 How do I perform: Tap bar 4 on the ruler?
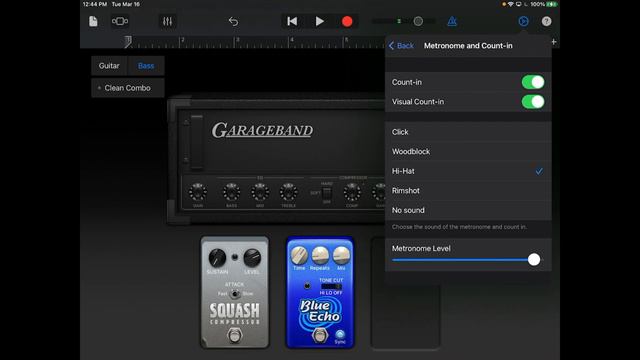(x=291, y=40)
